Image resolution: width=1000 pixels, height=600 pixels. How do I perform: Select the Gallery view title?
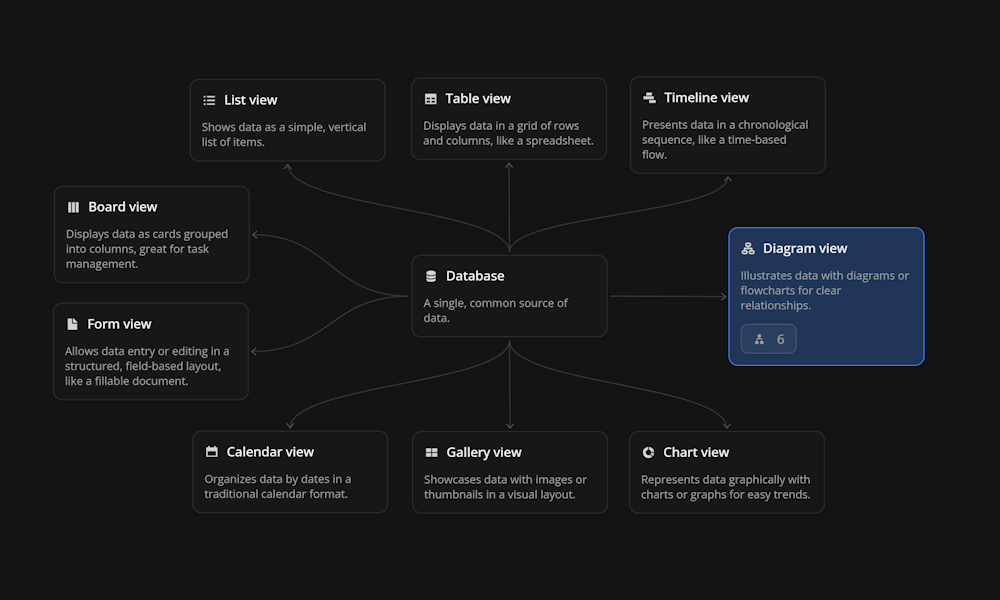pyautogui.click(x=483, y=453)
